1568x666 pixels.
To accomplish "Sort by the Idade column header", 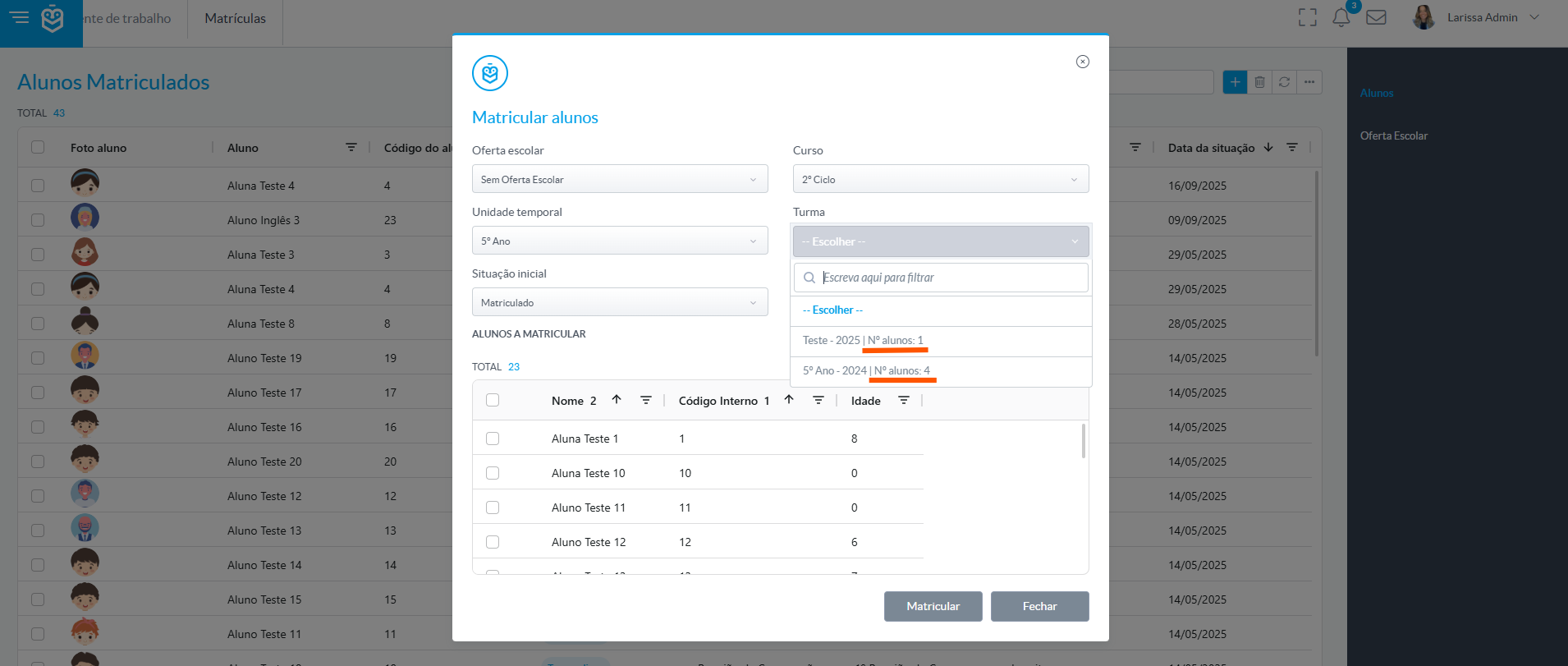I will coord(866,401).
